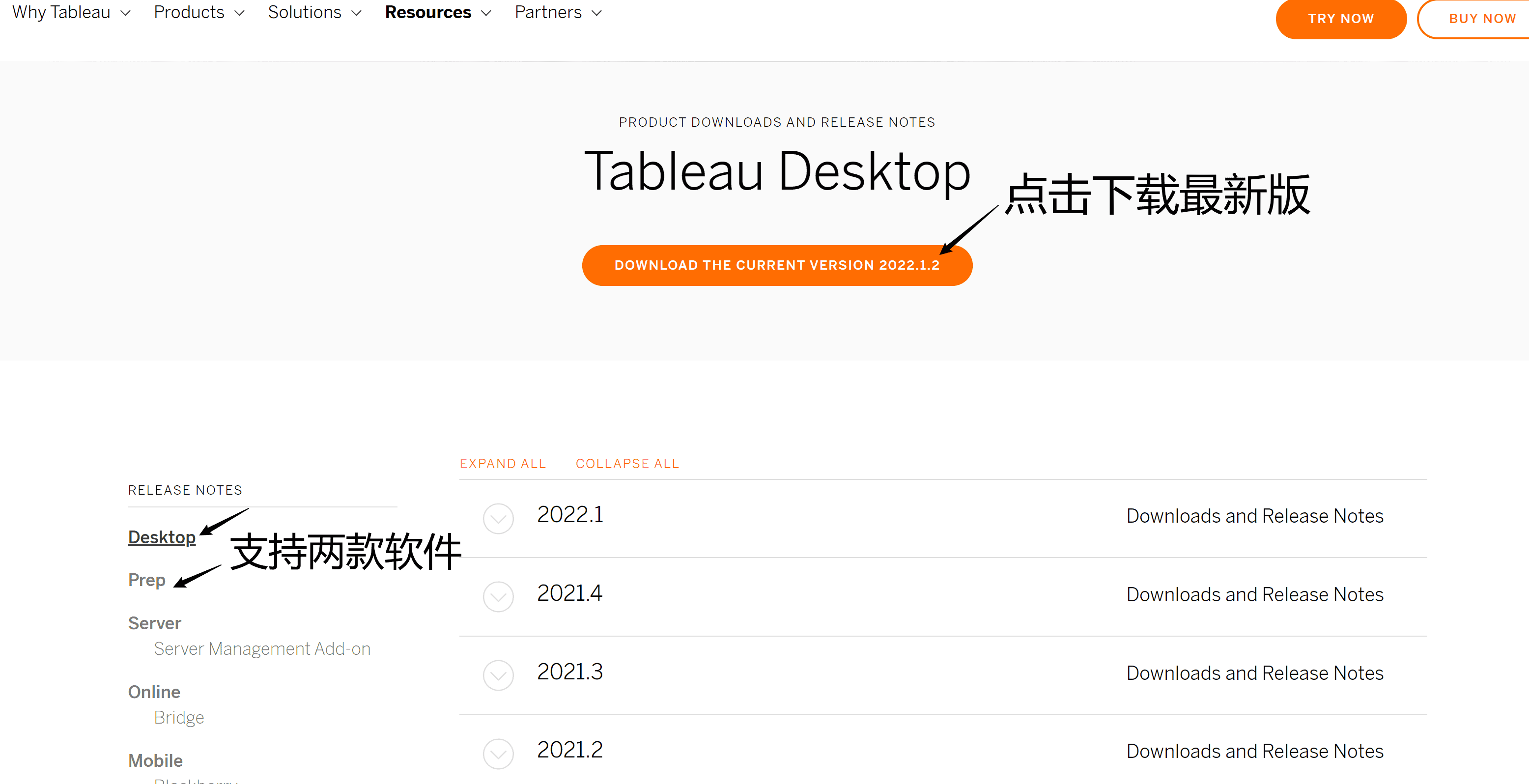
Task: Open the Products navigation dropdown
Action: (199, 12)
